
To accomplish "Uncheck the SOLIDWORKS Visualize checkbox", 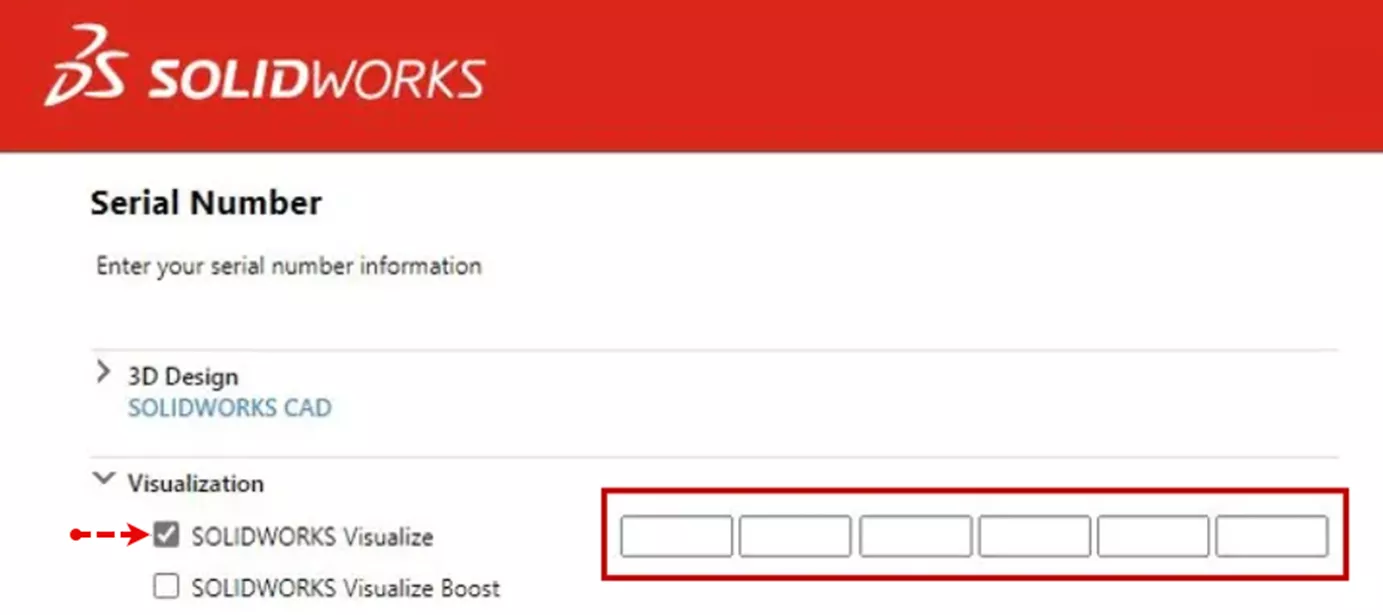I will coord(167,536).
